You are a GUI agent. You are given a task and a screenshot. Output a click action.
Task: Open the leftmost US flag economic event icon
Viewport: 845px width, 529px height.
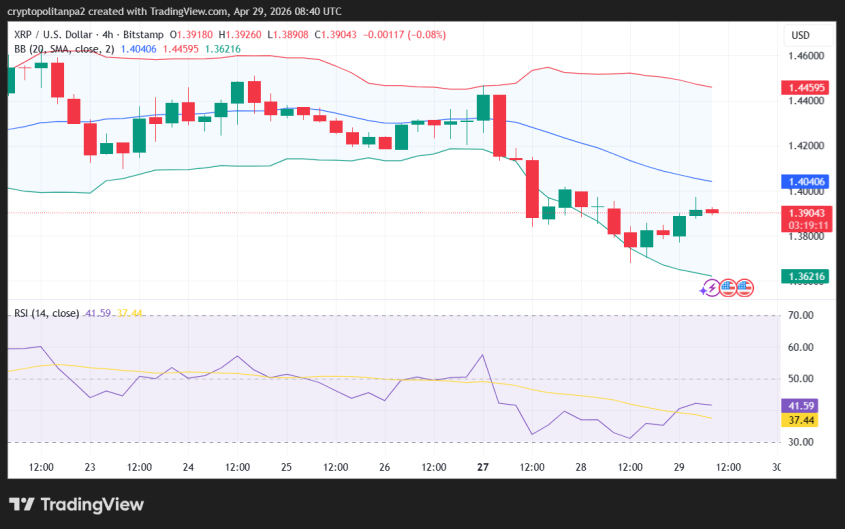click(728, 288)
